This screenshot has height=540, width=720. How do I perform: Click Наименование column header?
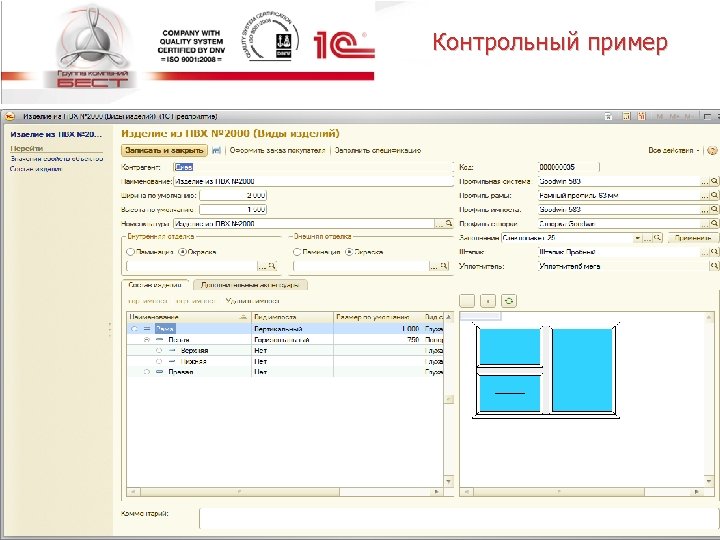(x=189, y=317)
